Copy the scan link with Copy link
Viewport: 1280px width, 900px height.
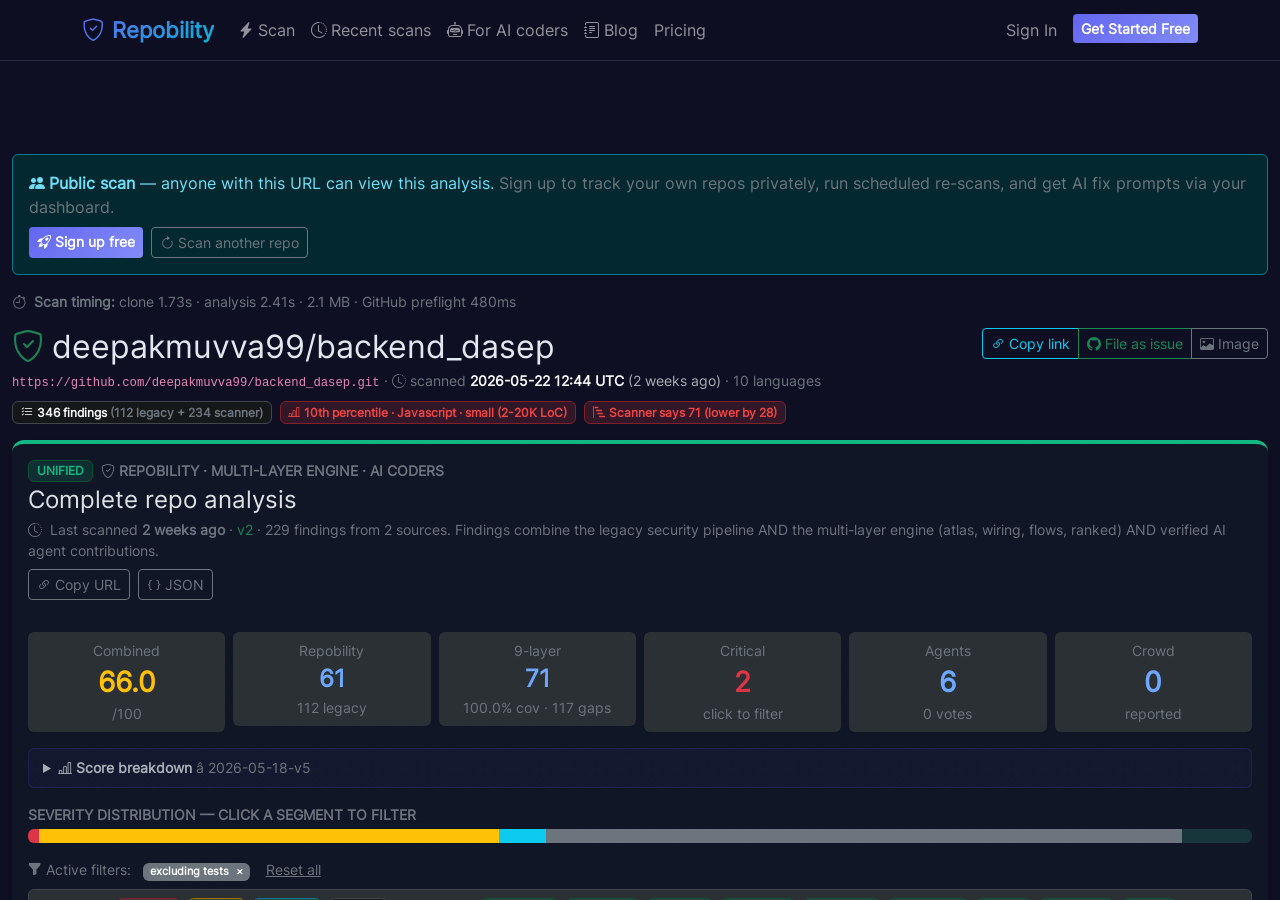[1030, 344]
